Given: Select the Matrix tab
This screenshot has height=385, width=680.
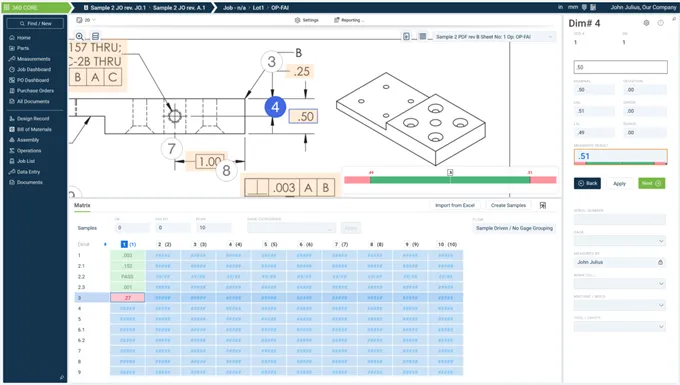Looking at the screenshot, I should coord(82,206).
